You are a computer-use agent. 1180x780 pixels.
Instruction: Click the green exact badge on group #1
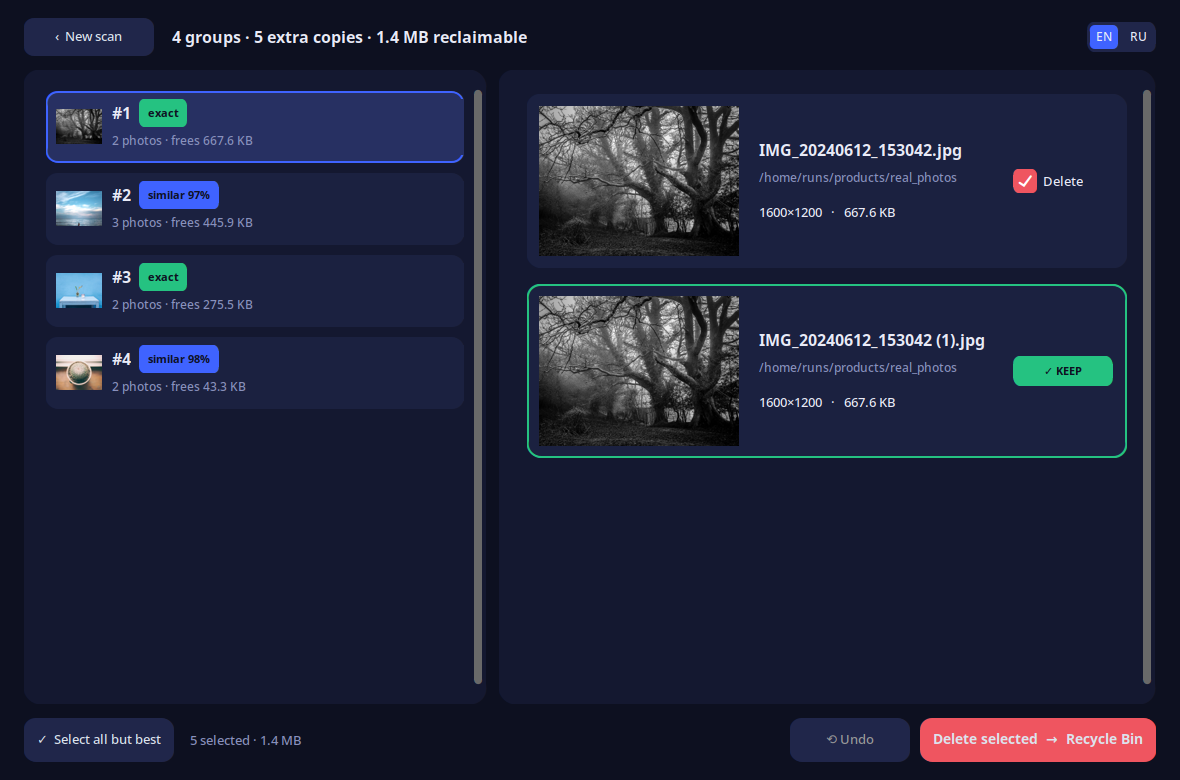(x=163, y=113)
